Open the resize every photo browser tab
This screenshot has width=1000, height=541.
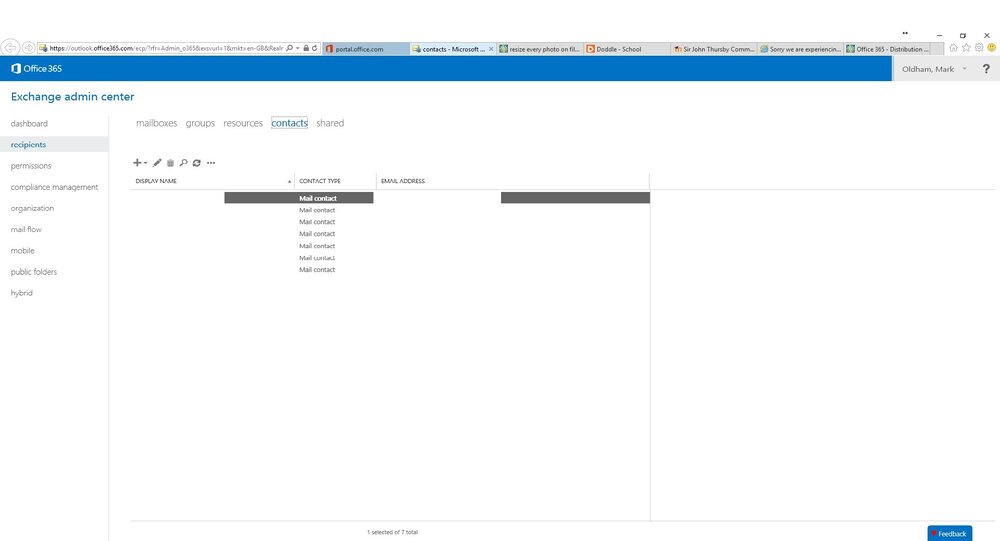[540, 49]
